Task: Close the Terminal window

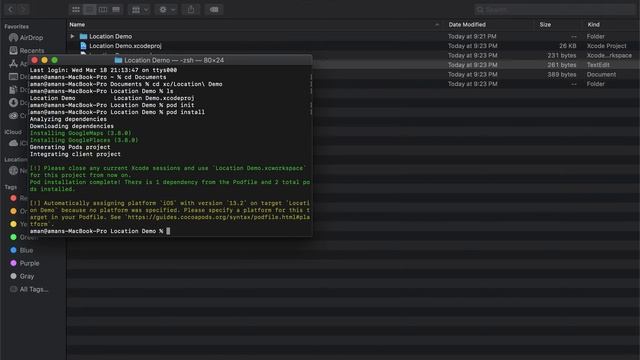Action: [x=35, y=60]
